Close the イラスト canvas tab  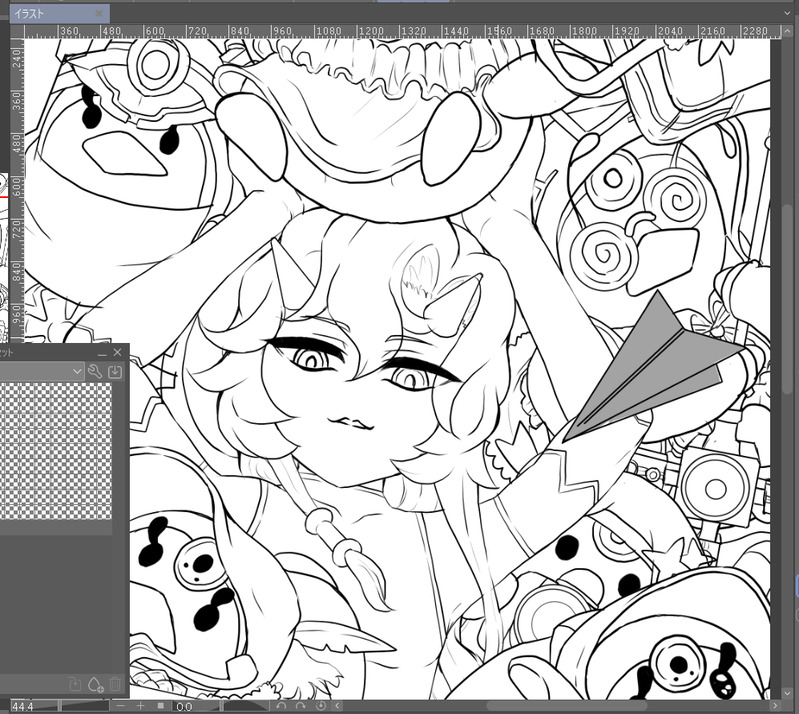pyautogui.click(x=99, y=14)
